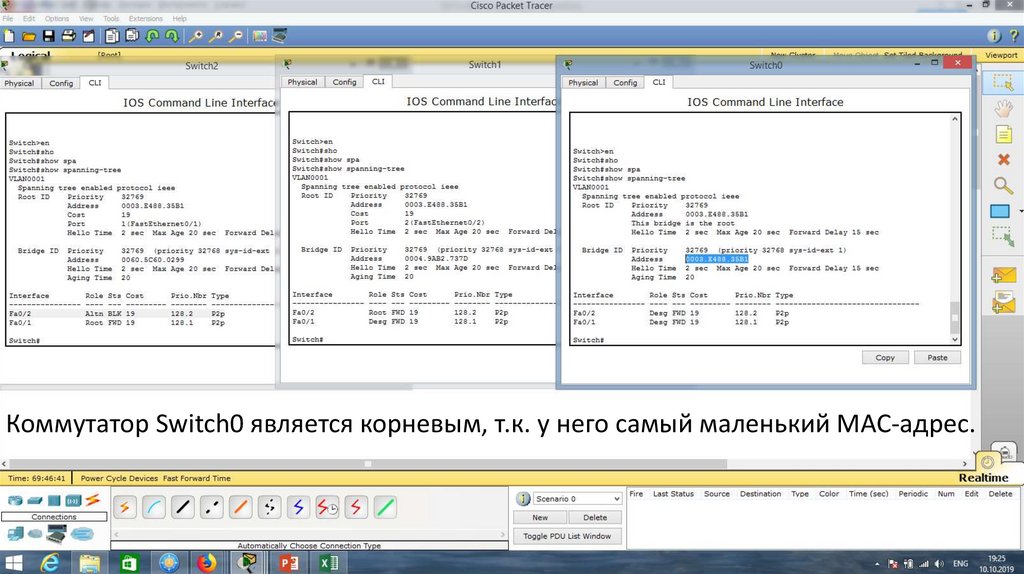This screenshot has width=1024, height=574.
Task: Choose the Hubs device category
Action: tap(54, 501)
